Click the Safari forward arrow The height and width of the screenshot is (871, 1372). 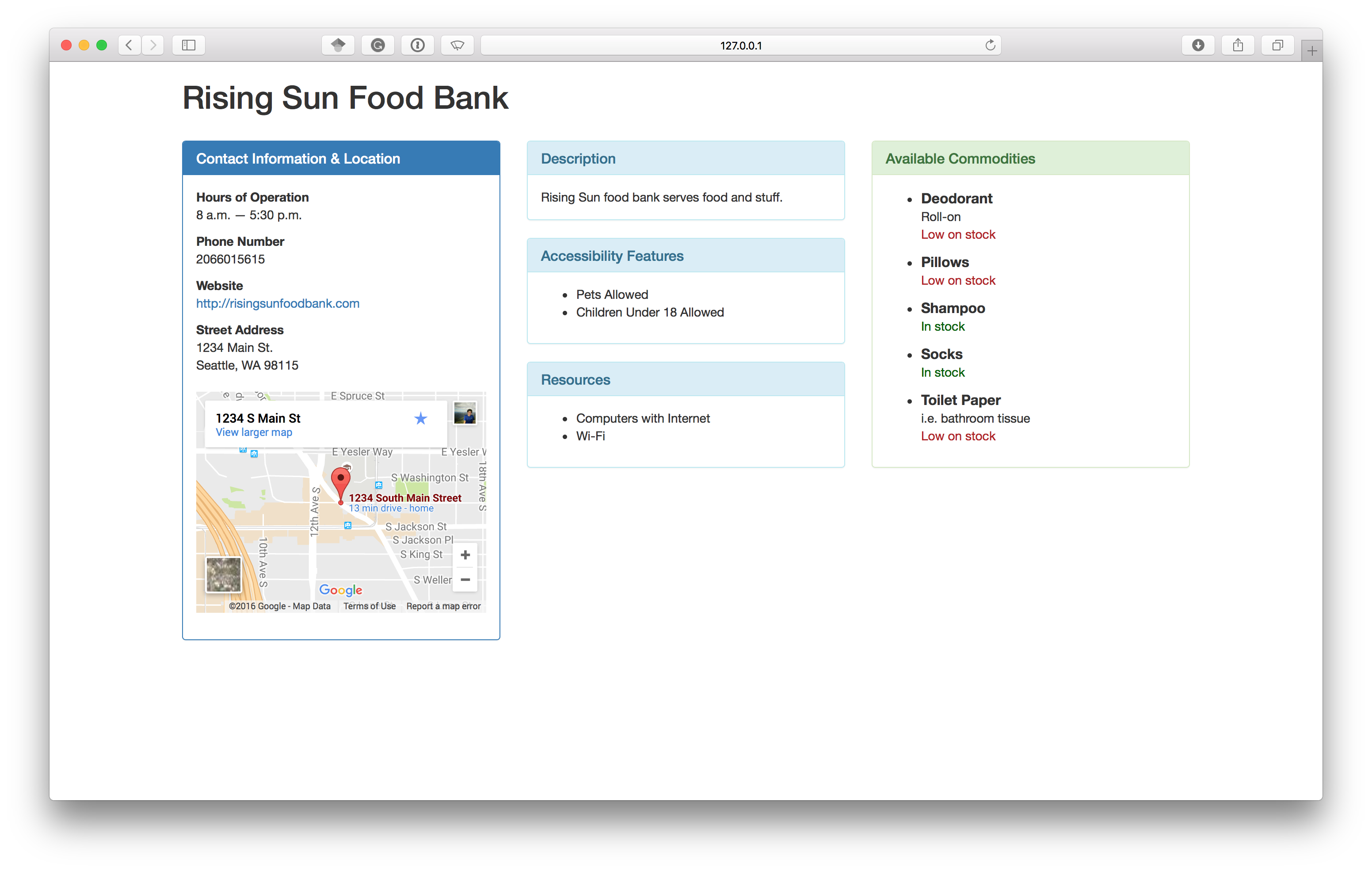pos(152,45)
